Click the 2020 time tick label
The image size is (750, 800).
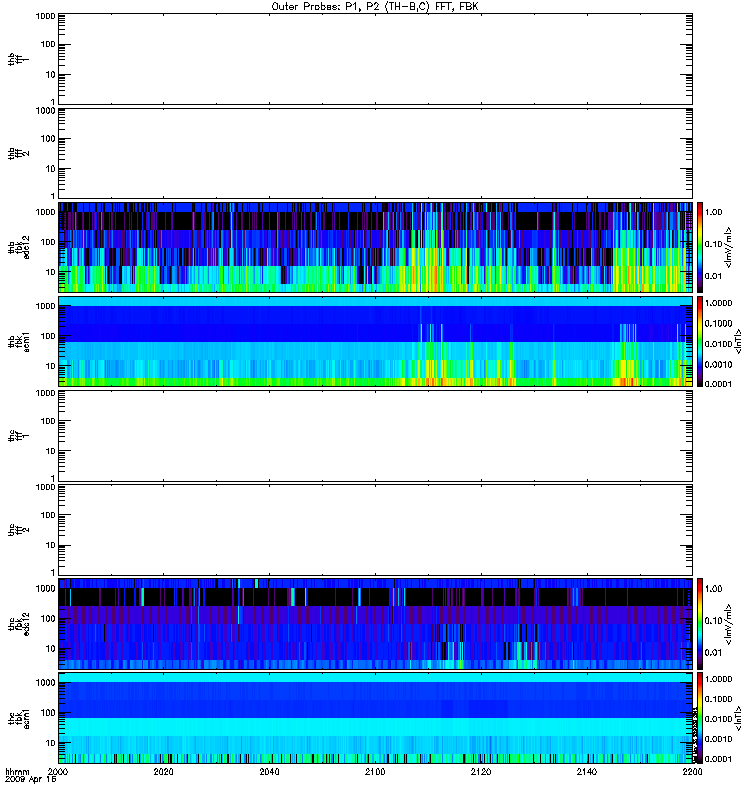coord(163,771)
